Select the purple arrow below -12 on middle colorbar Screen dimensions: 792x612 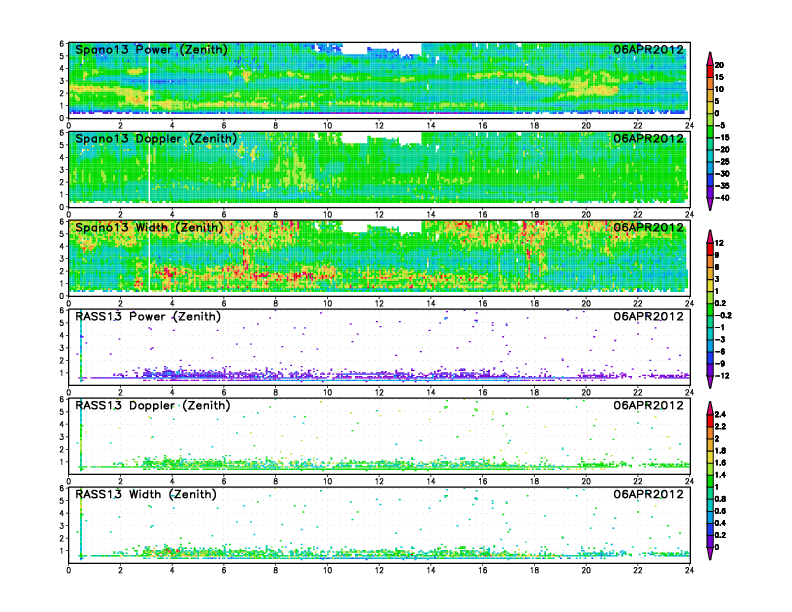[710, 382]
